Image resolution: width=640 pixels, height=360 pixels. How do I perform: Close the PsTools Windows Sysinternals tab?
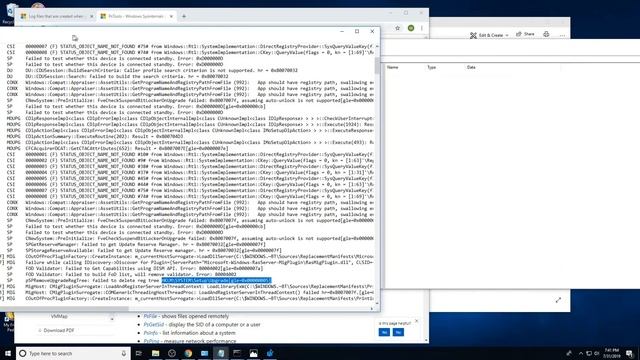(171, 16)
